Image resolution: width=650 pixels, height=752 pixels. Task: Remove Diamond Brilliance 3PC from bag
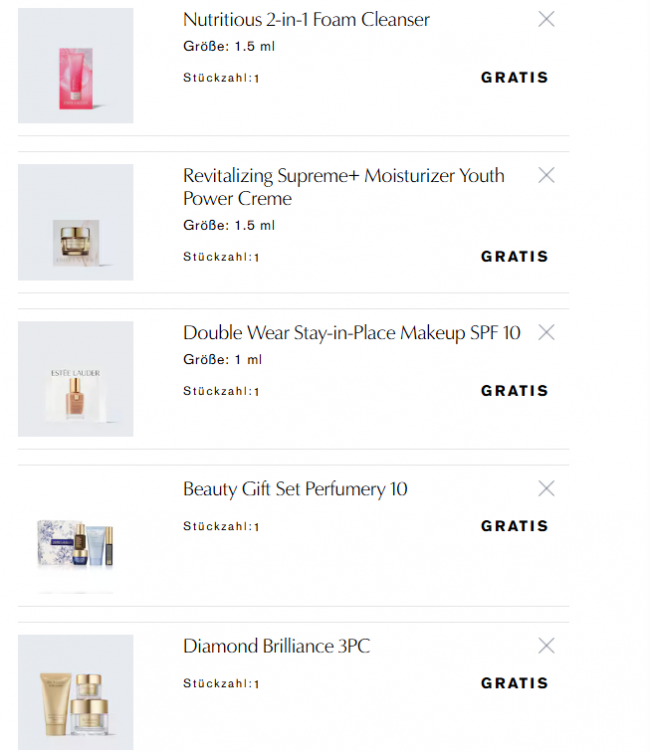pyautogui.click(x=546, y=645)
